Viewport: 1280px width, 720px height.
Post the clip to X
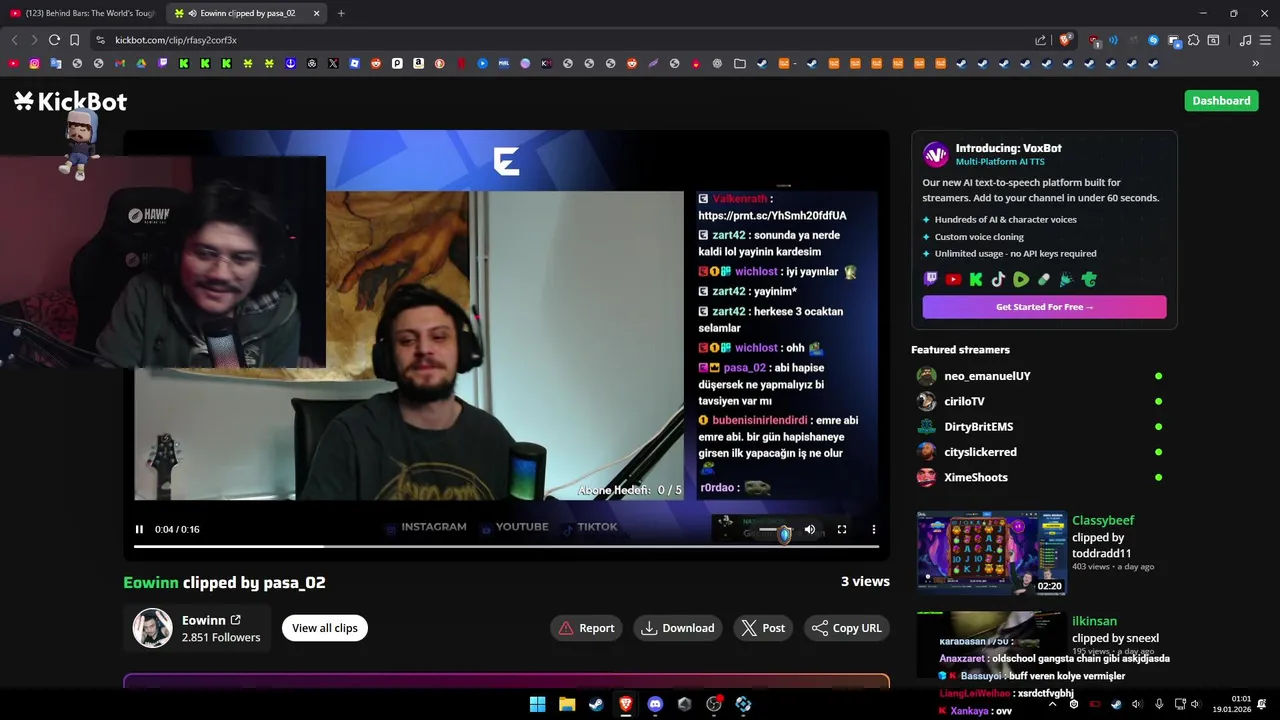[x=763, y=628]
